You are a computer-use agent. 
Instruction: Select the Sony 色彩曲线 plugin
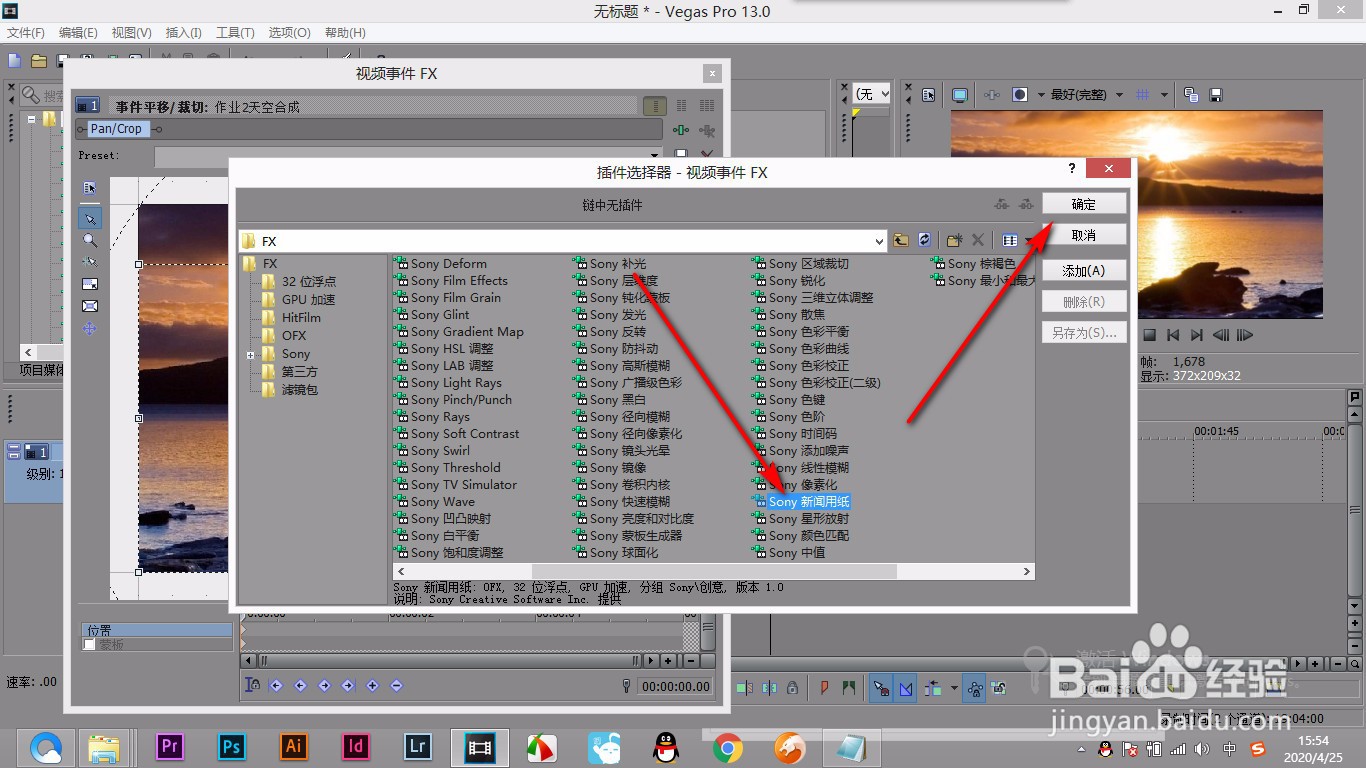pos(800,348)
